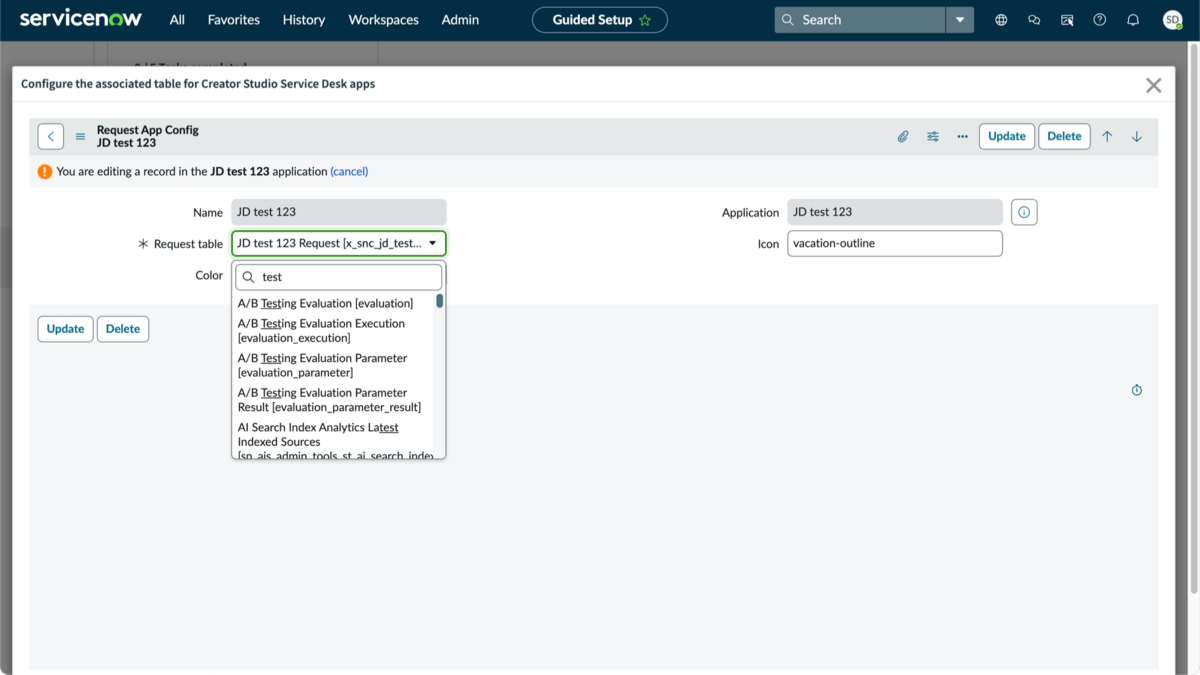Open the more options ellipsis icon
This screenshot has height=675, width=1200.
(962, 137)
